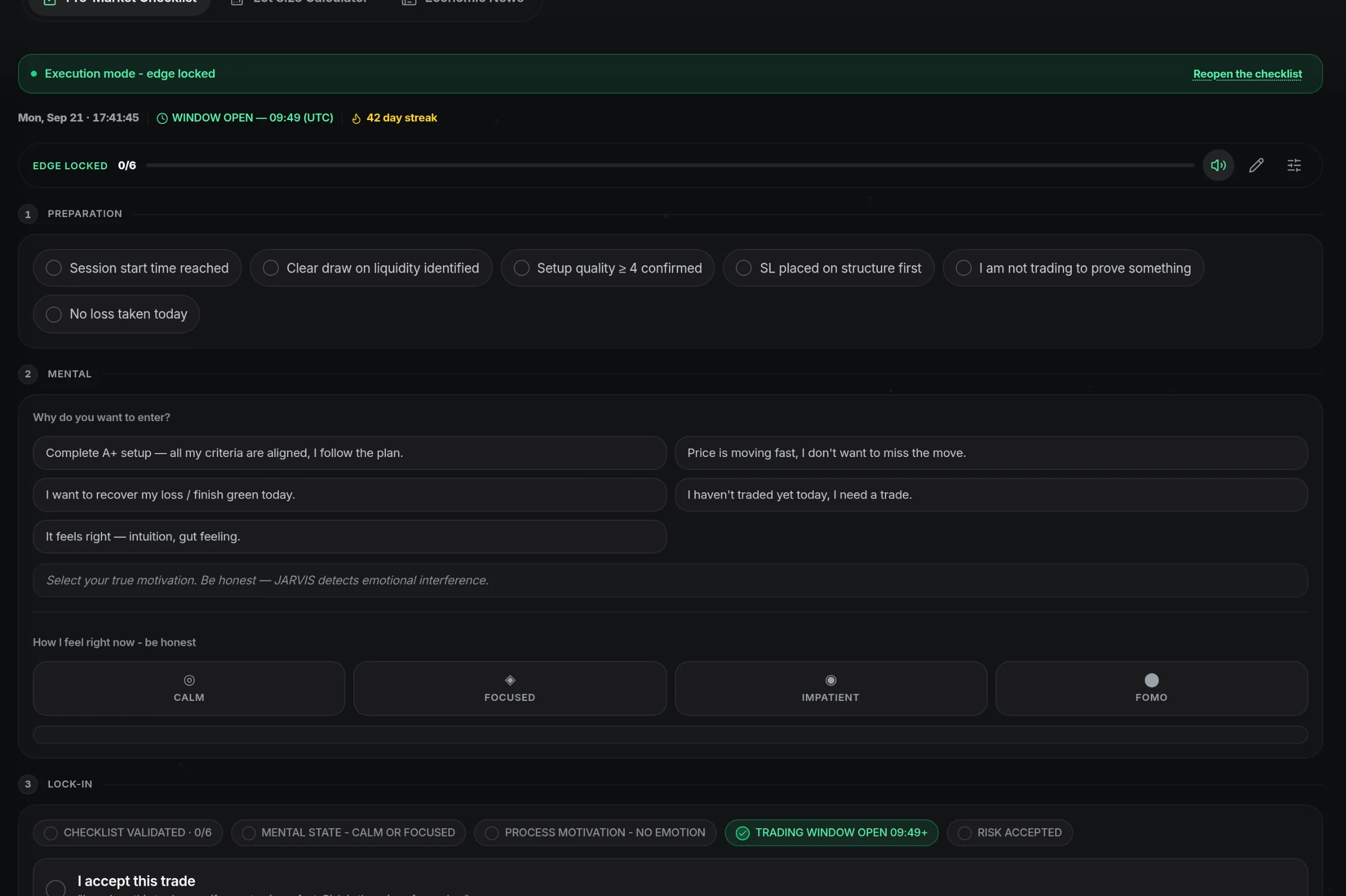This screenshot has width=1346, height=896.
Task: Click the "42 day streak" text
Action: pos(402,118)
